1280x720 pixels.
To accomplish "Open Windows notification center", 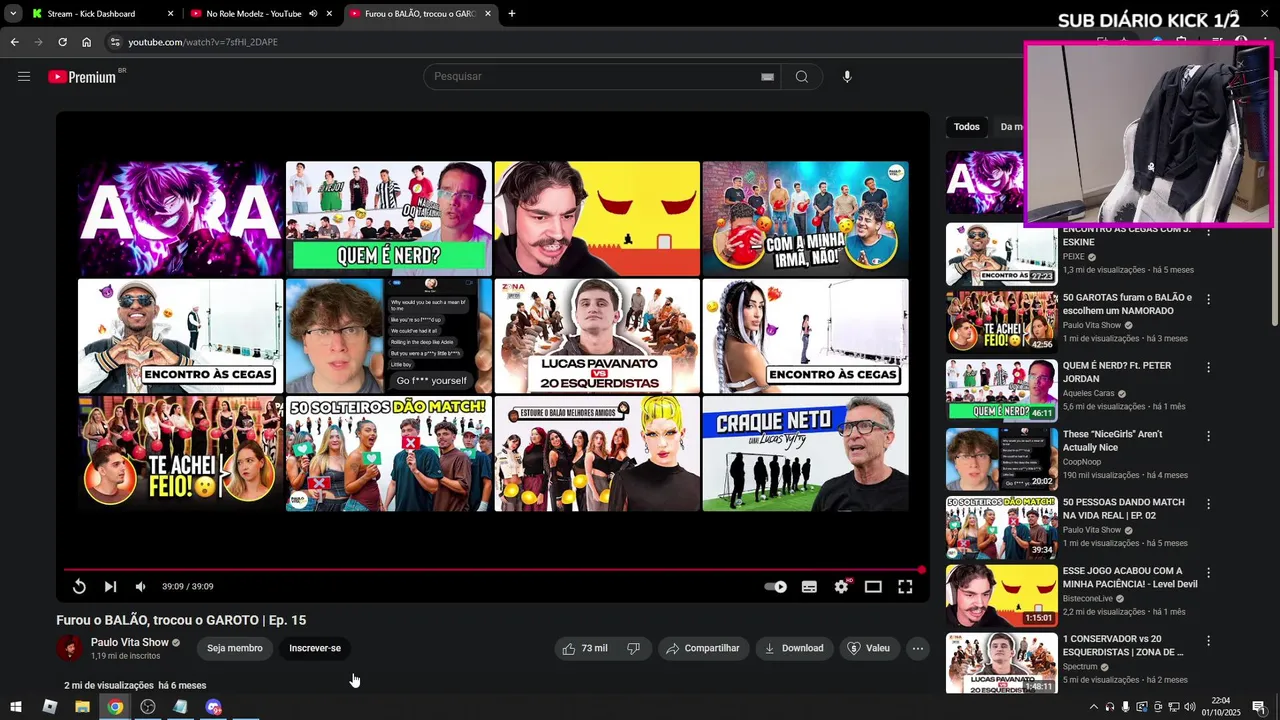I will coord(1259,707).
